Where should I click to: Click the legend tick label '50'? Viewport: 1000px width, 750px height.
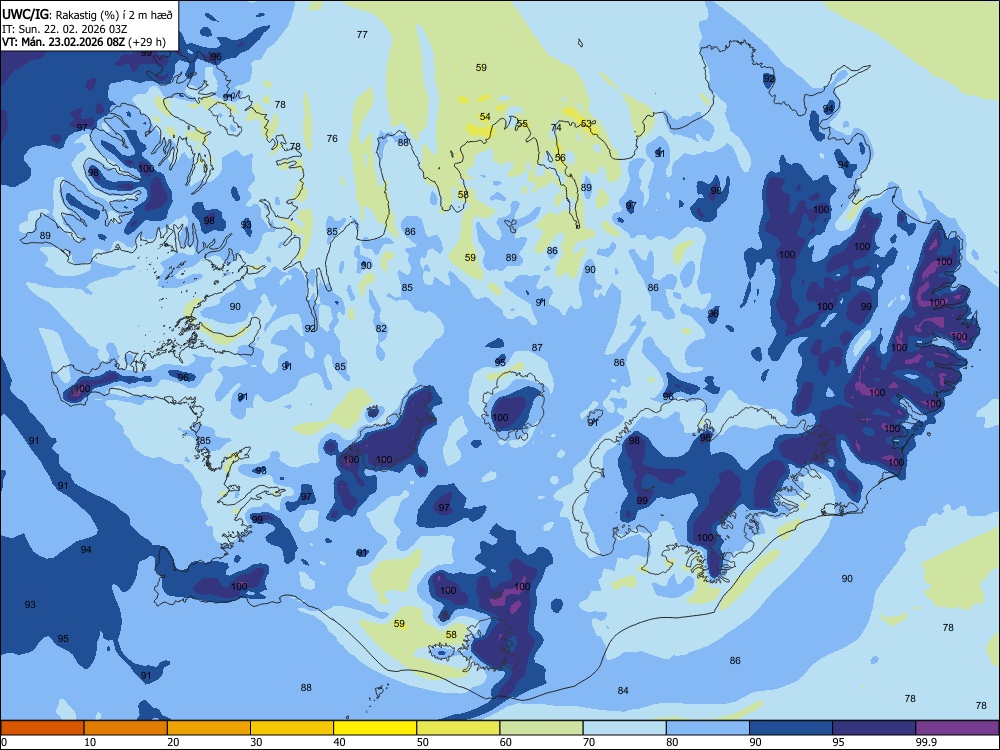tap(422, 742)
